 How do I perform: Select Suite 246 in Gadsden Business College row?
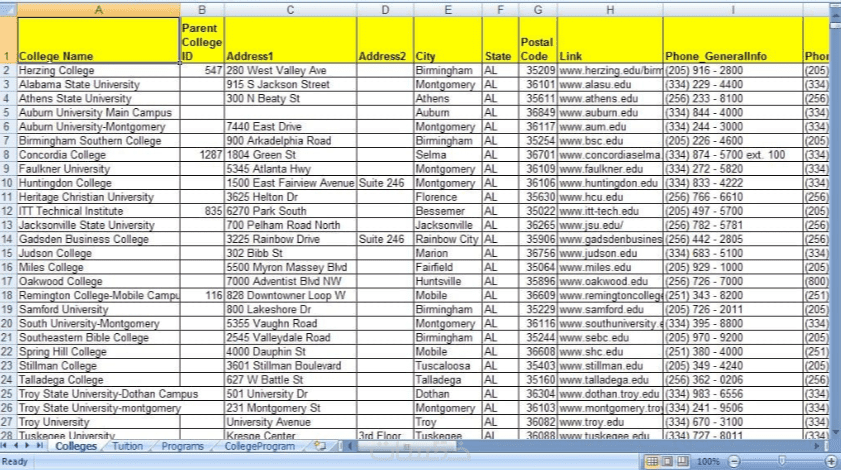click(385, 239)
